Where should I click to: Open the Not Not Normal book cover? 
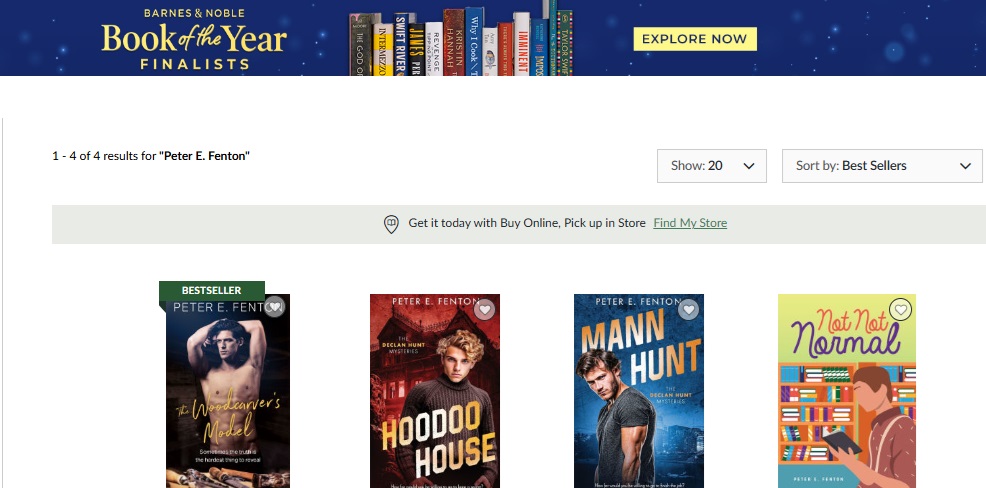click(846, 391)
